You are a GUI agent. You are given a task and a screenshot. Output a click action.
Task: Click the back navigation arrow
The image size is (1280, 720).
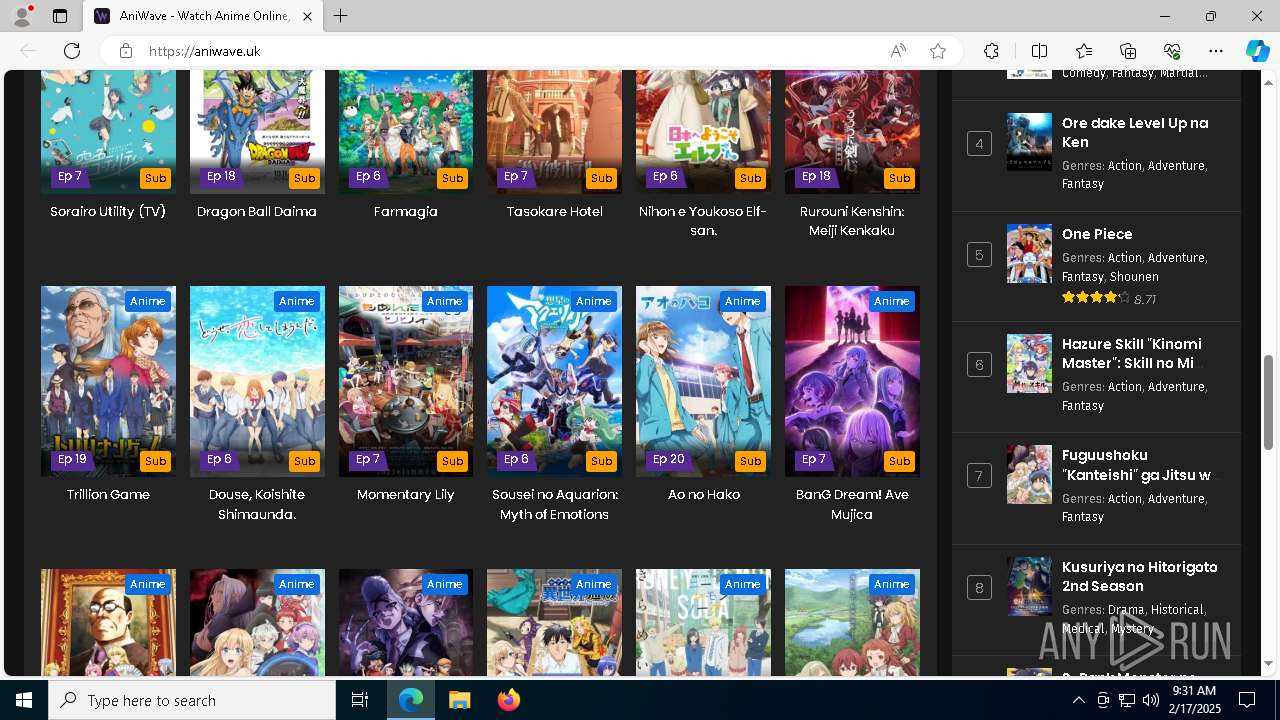pyautogui.click(x=28, y=51)
